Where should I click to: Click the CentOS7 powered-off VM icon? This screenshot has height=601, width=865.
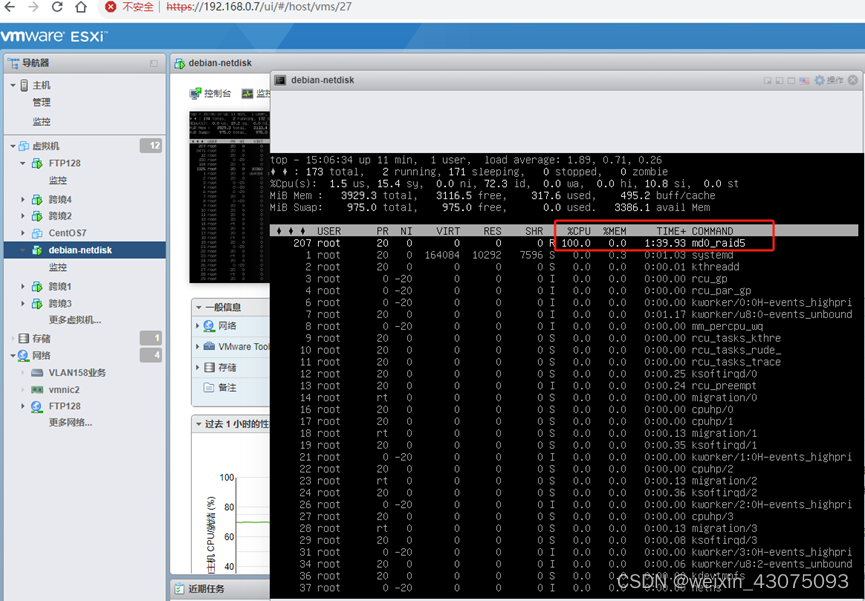37,233
